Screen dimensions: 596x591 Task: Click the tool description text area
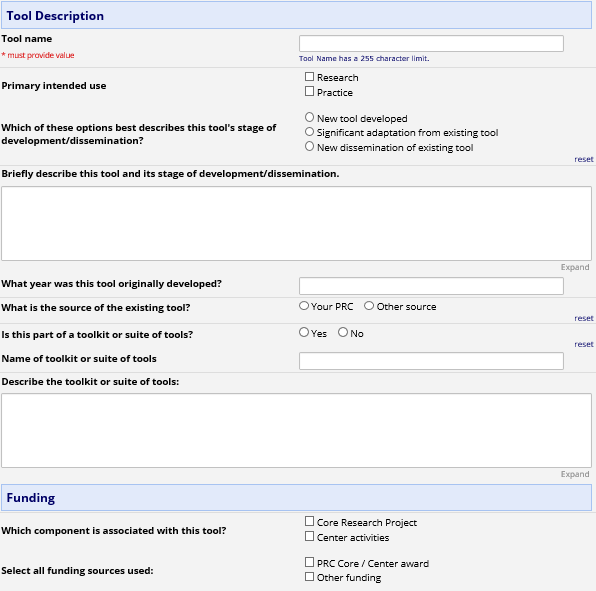[296, 223]
